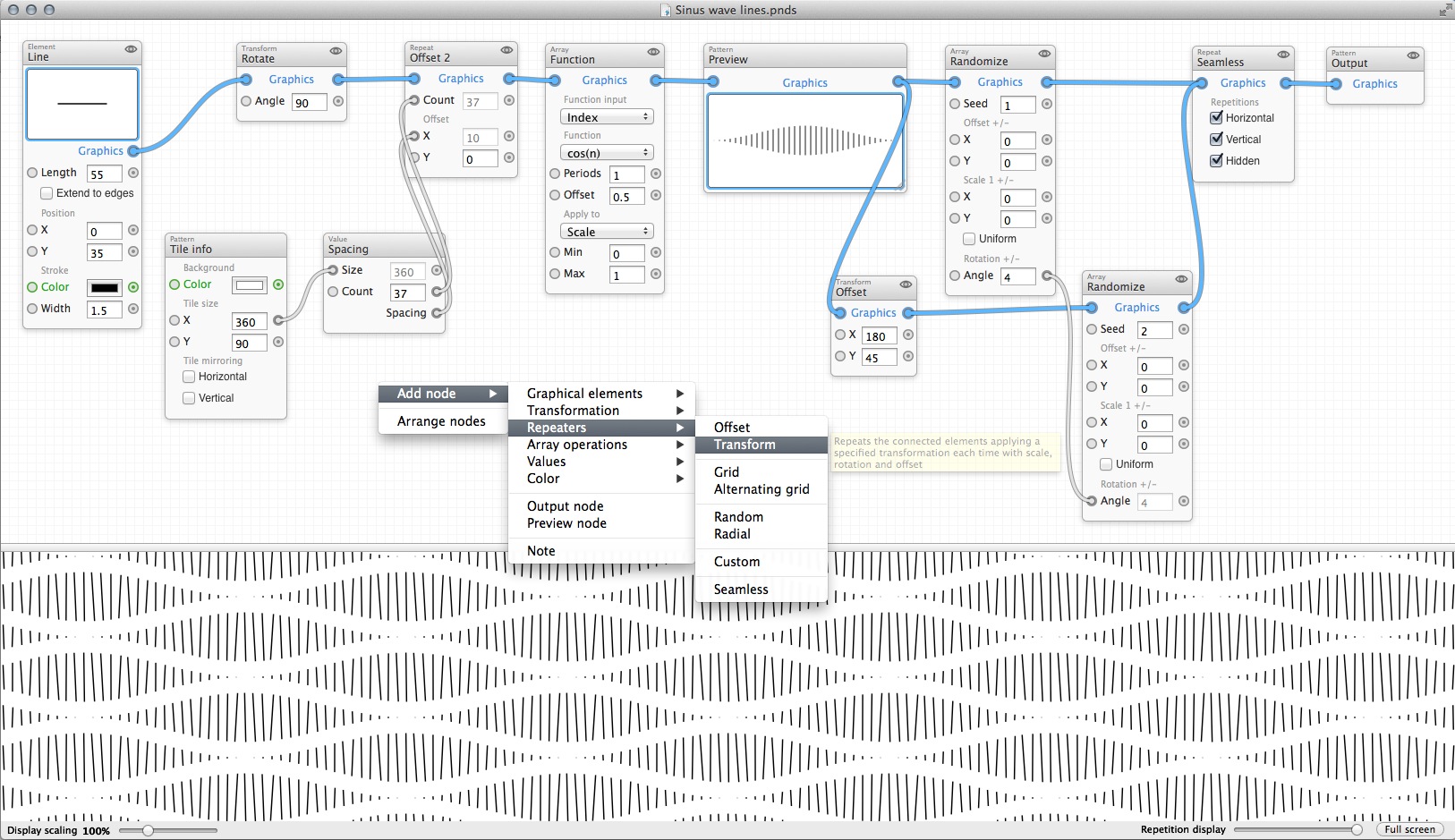Click eye icon on Seamless node
The height and width of the screenshot is (840, 1455).
[x=1283, y=55]
